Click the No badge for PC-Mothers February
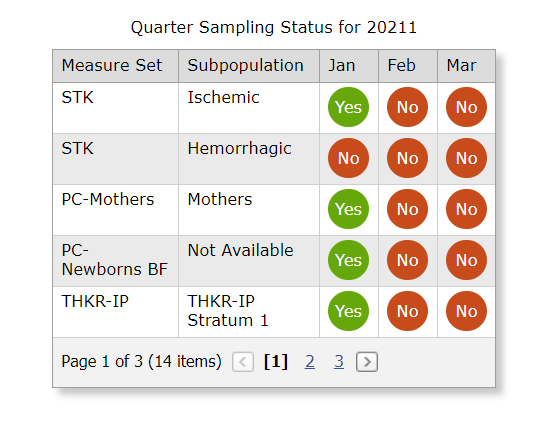This screenshot has height=428, width=552. tap(407, 209)
